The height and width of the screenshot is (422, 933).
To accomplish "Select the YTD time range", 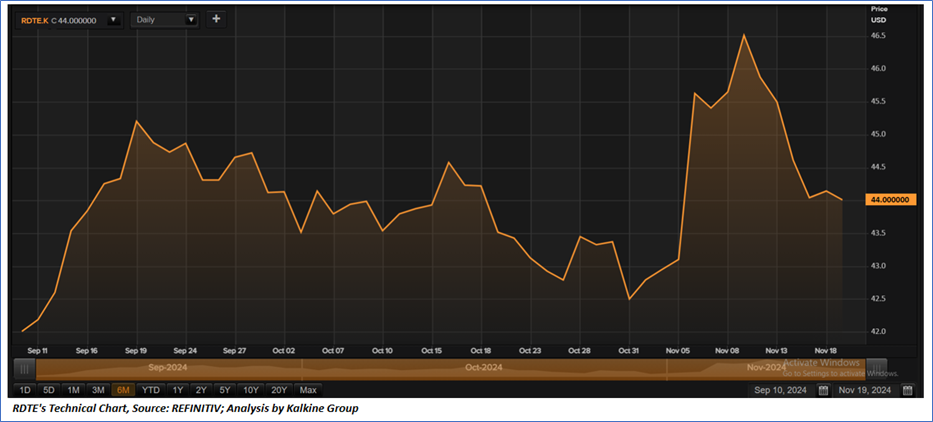I will click(x=151, y=390).
